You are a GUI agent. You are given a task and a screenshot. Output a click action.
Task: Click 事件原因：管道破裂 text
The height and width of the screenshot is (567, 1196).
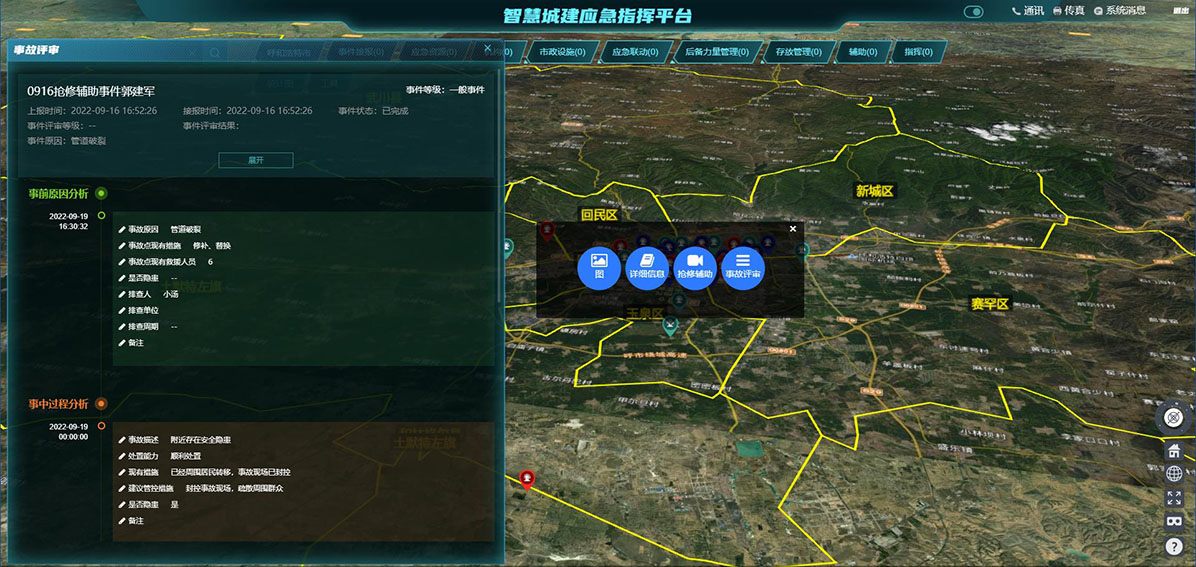pyautogui.click(x=66, y=141)
